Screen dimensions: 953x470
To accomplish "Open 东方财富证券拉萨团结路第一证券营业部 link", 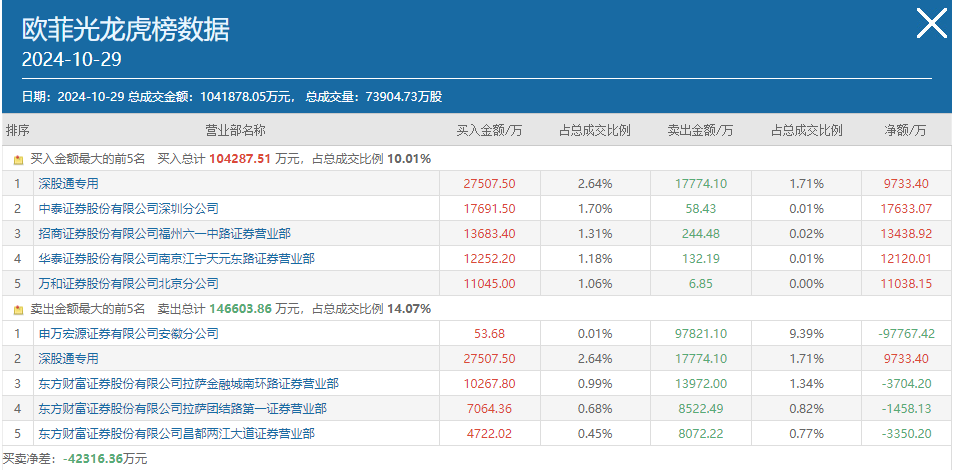I will coord(182,409).
